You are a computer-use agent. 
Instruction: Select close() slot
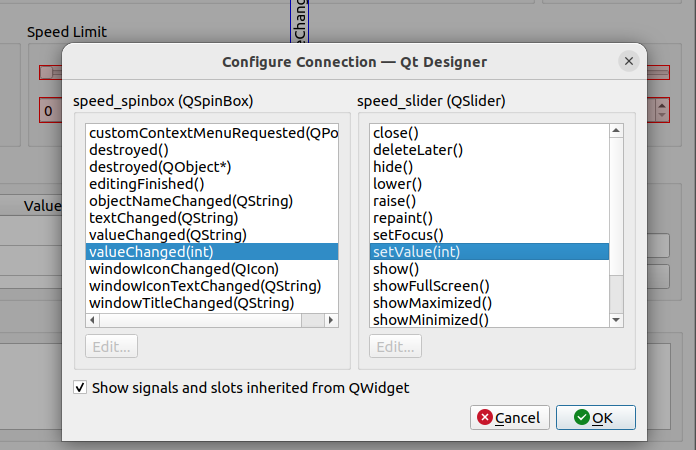[490, 133]
